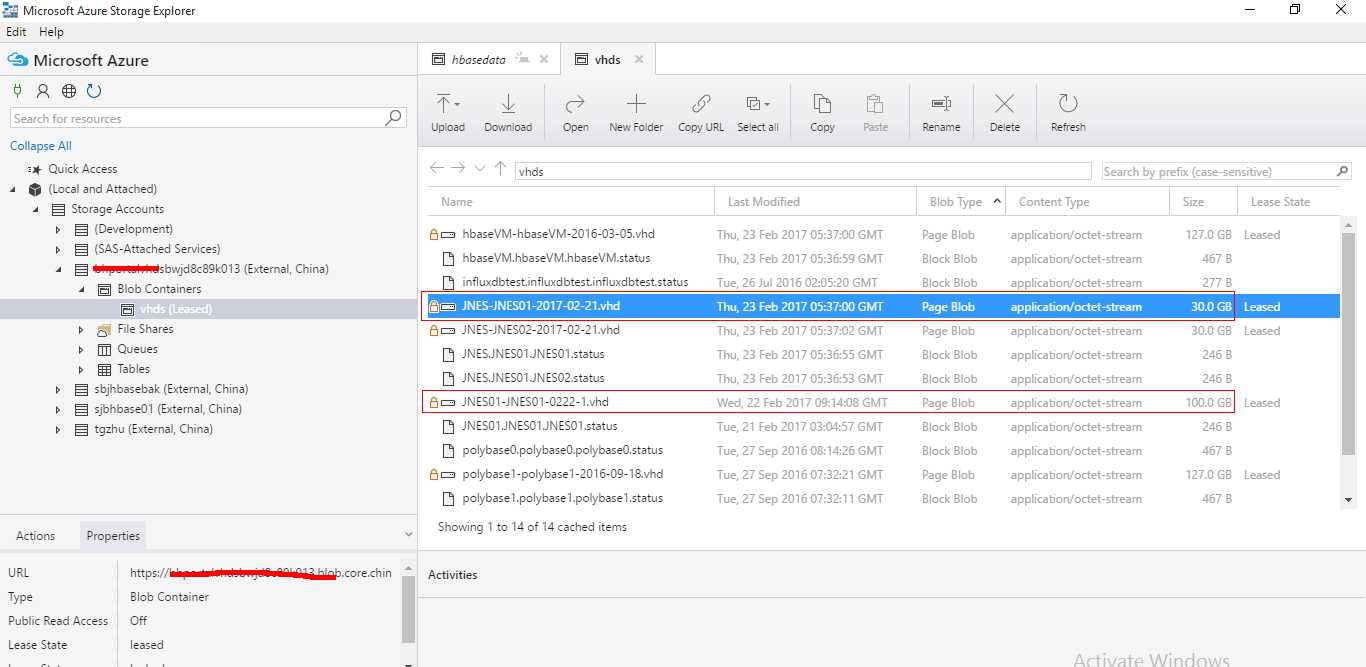Image resolution: width=1366 pixels, height=667 pixels.
Task: Select the vhds tab
Action: tap(607, 59)
